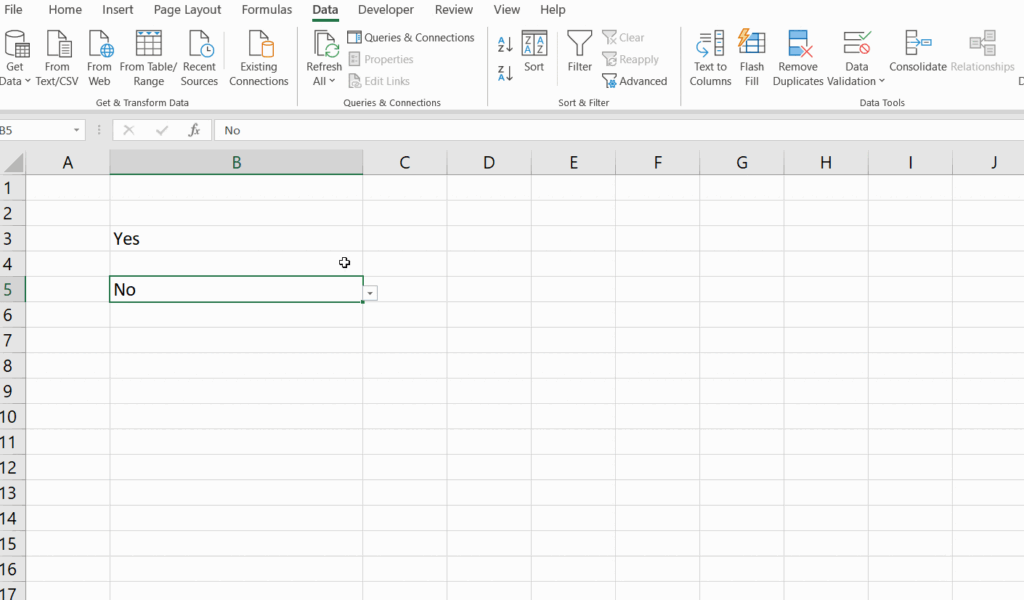Screen dimensions: 1024x600
Task: Click the Remove Duplicates icon
Action: [x=798, y=45]
